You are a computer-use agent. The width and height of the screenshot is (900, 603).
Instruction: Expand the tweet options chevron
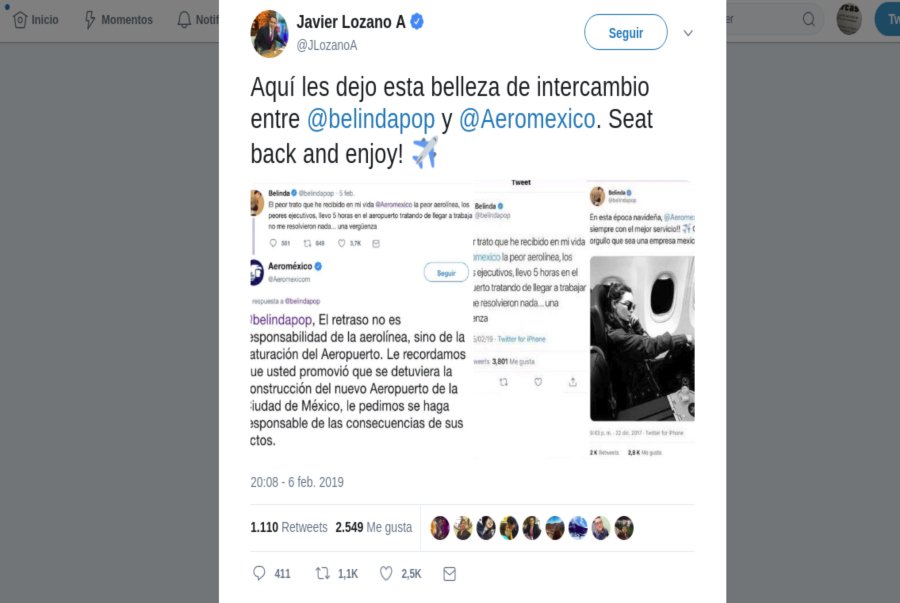688,33
